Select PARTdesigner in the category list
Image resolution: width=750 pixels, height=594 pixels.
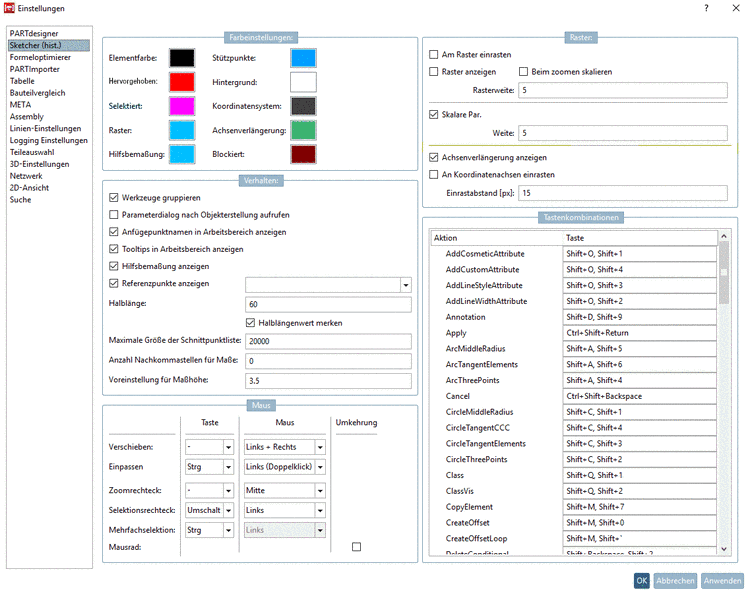tap(34, 33)
